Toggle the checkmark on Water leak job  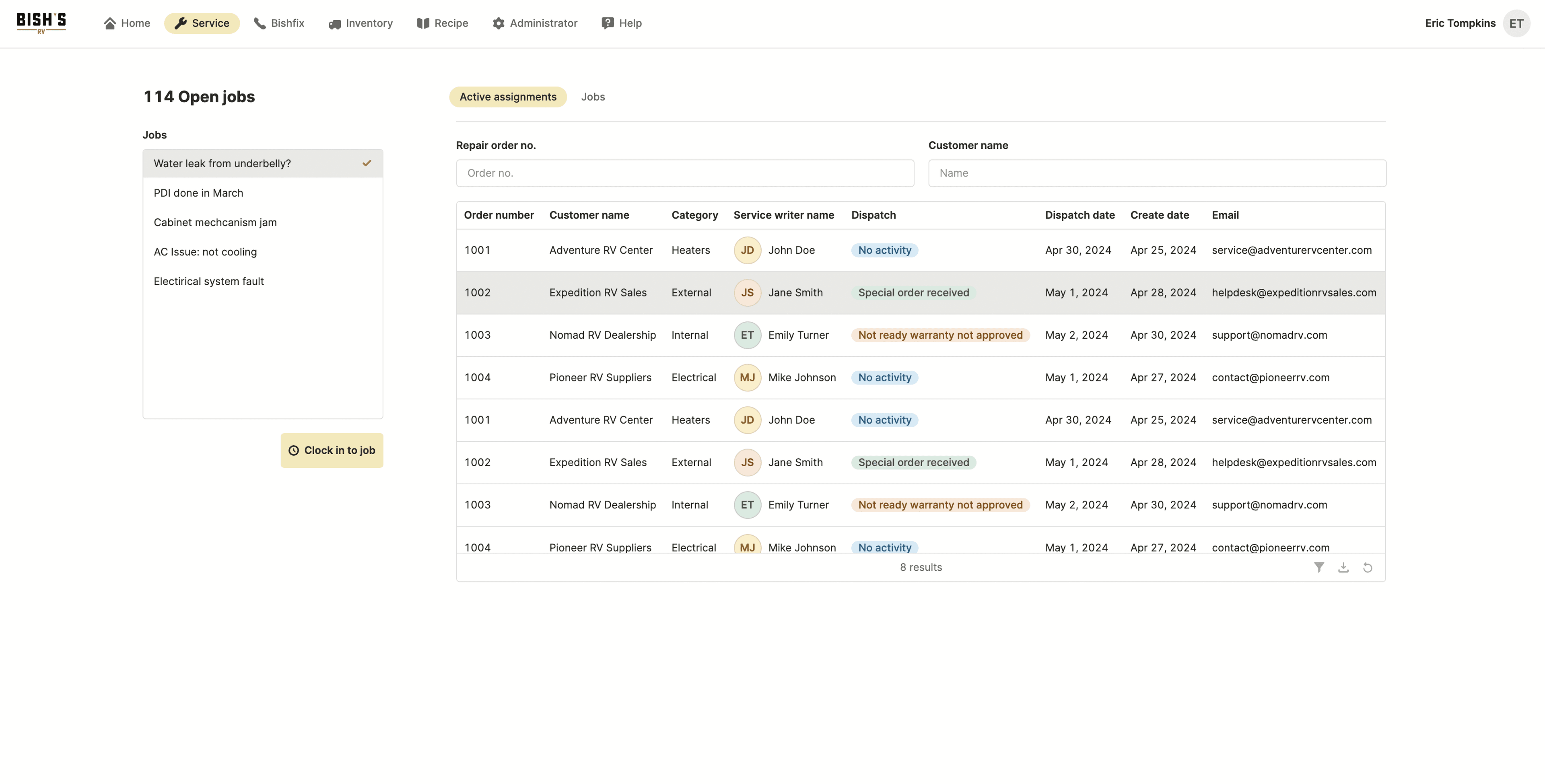(x=367, y=163)
